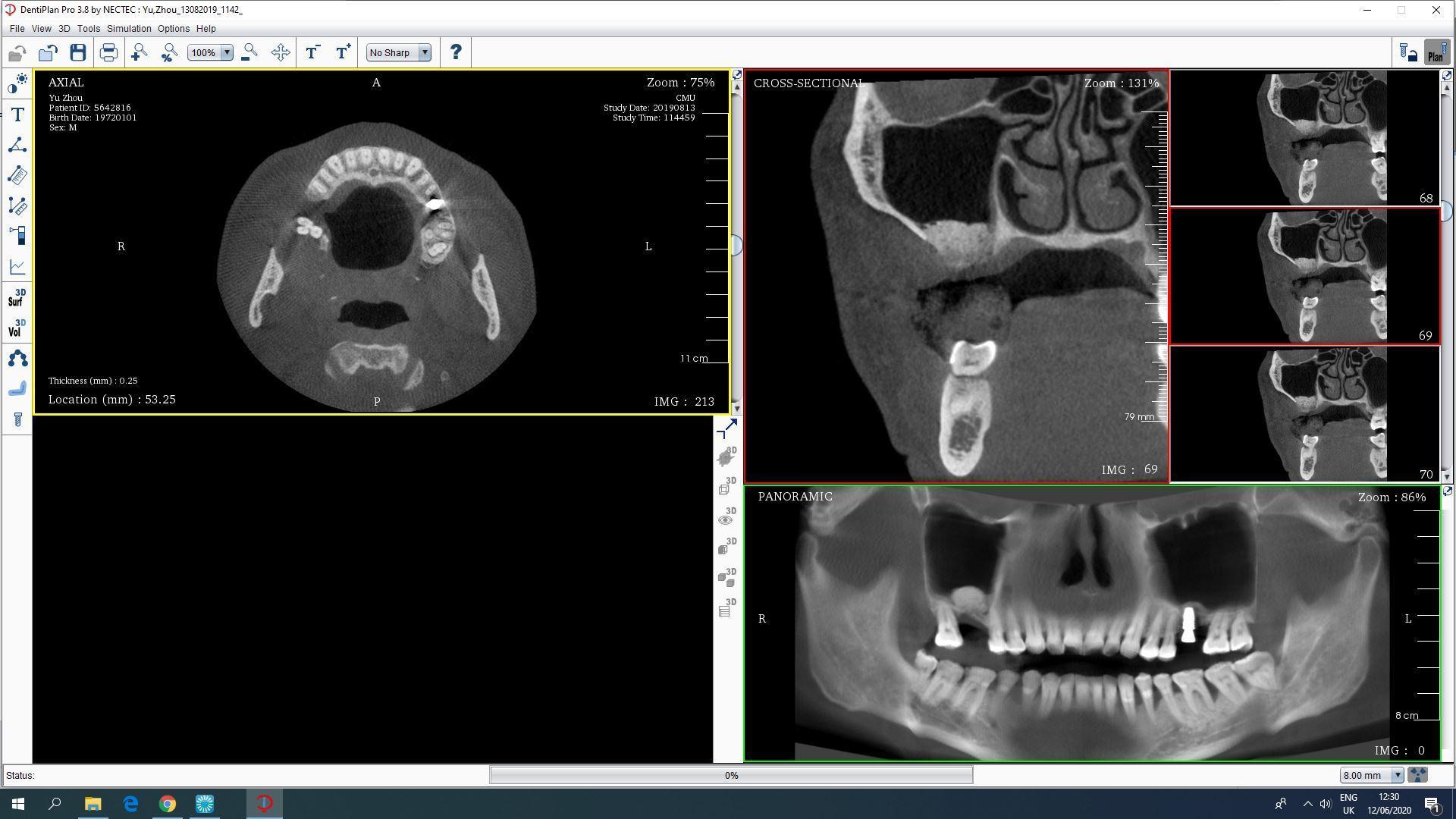Viewport: 1456px width, 819px height.
Task: Maximize the axial view panel
Action: coord(736,75)
